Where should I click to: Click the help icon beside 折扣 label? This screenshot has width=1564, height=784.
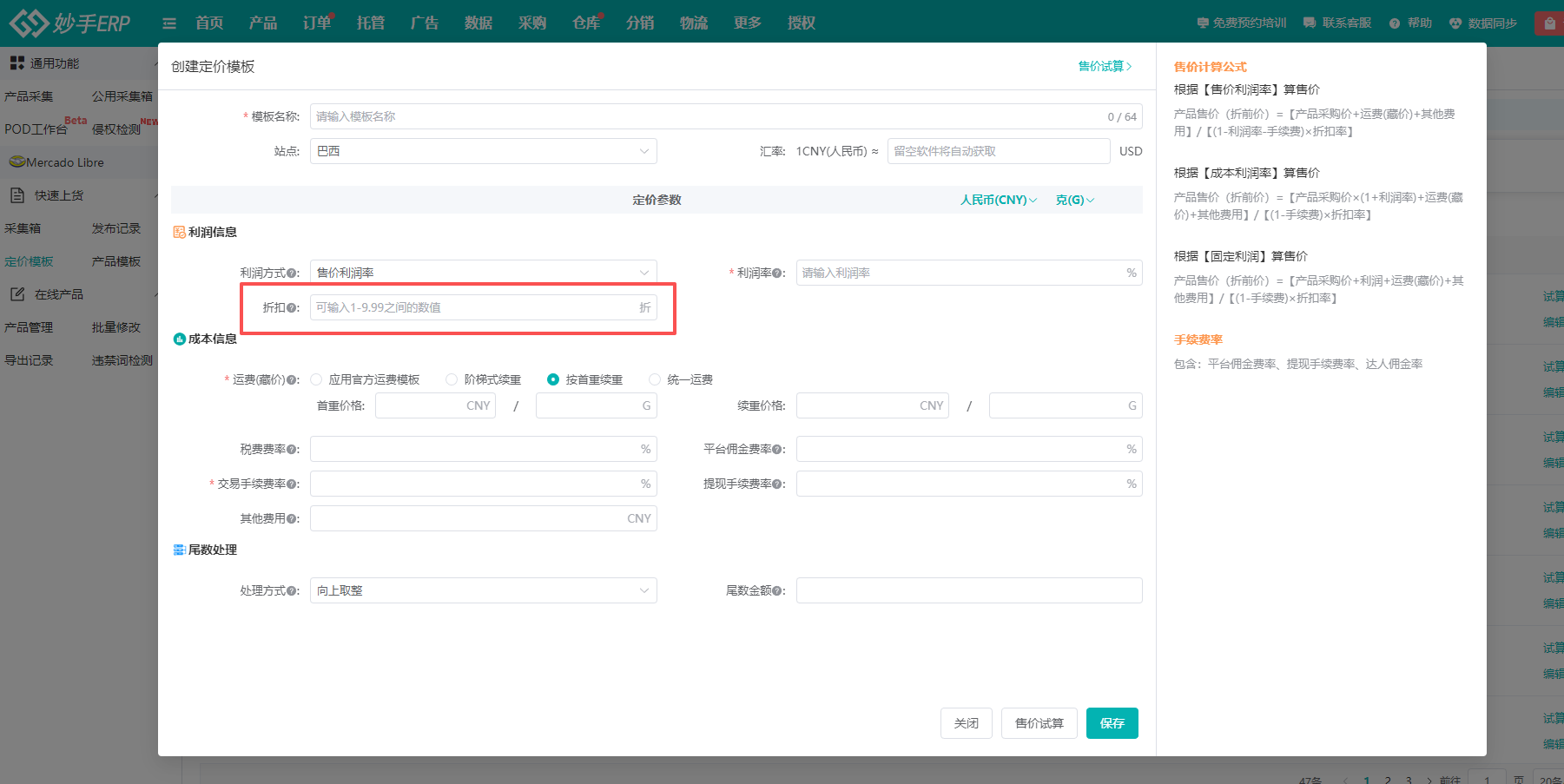(x=292, y=308)
